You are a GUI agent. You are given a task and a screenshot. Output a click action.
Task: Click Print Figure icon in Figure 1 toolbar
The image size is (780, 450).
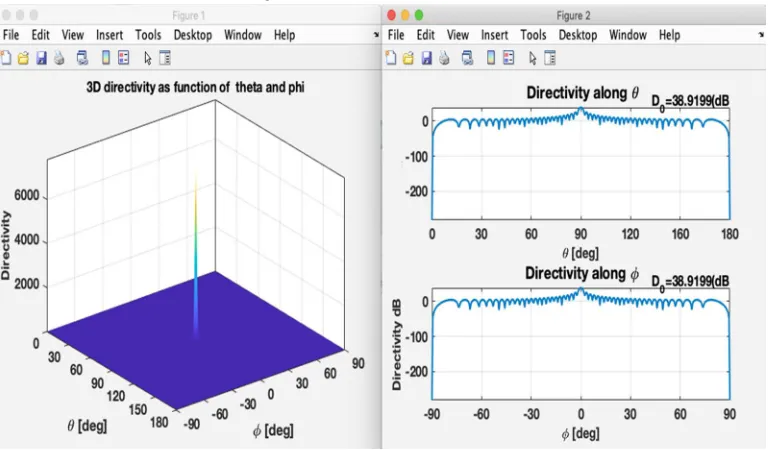click(59, 58)
